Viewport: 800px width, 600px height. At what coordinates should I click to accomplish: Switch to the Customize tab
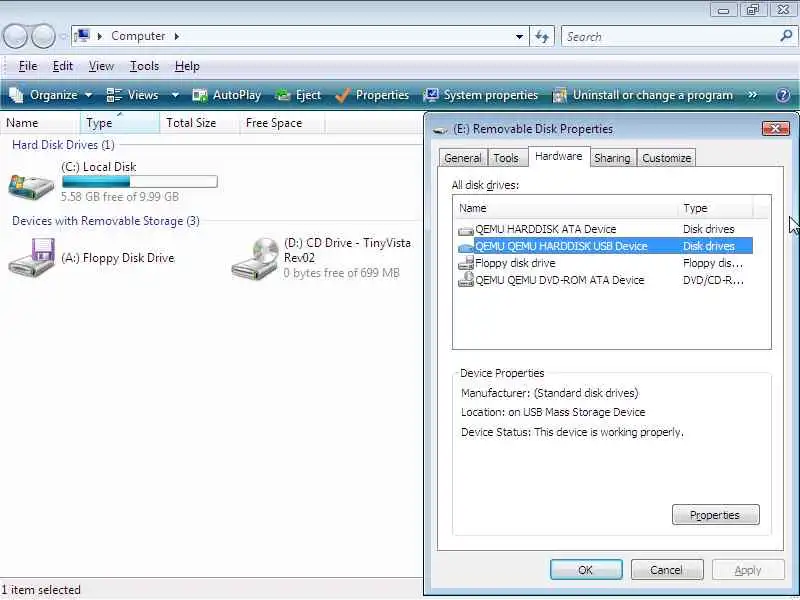click(666, 158)
